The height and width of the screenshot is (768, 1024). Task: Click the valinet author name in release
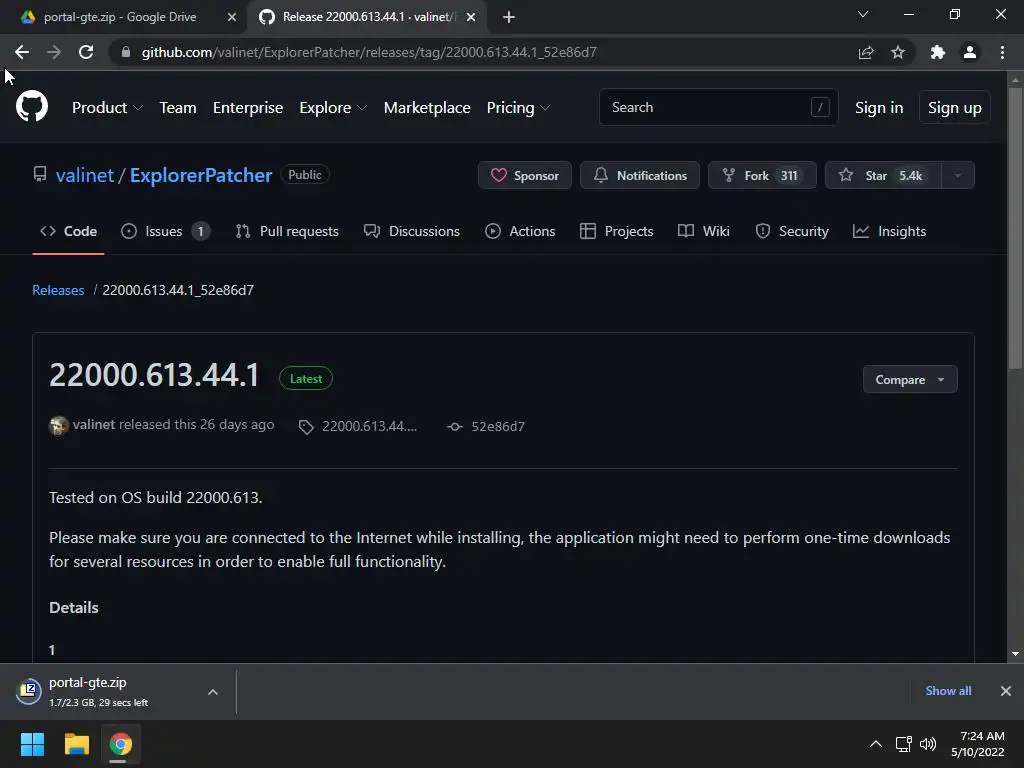point(93,424)
